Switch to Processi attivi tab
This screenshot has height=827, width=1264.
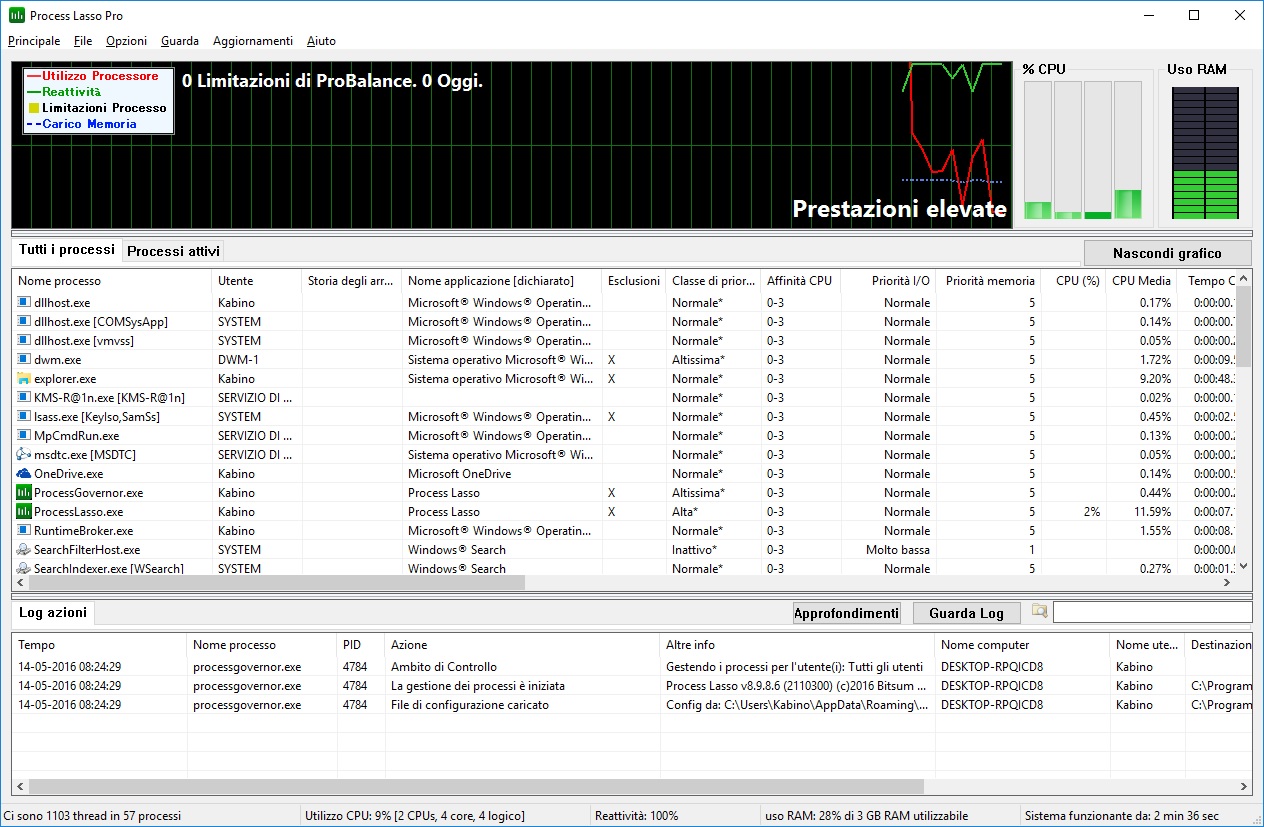click(173, 251)
